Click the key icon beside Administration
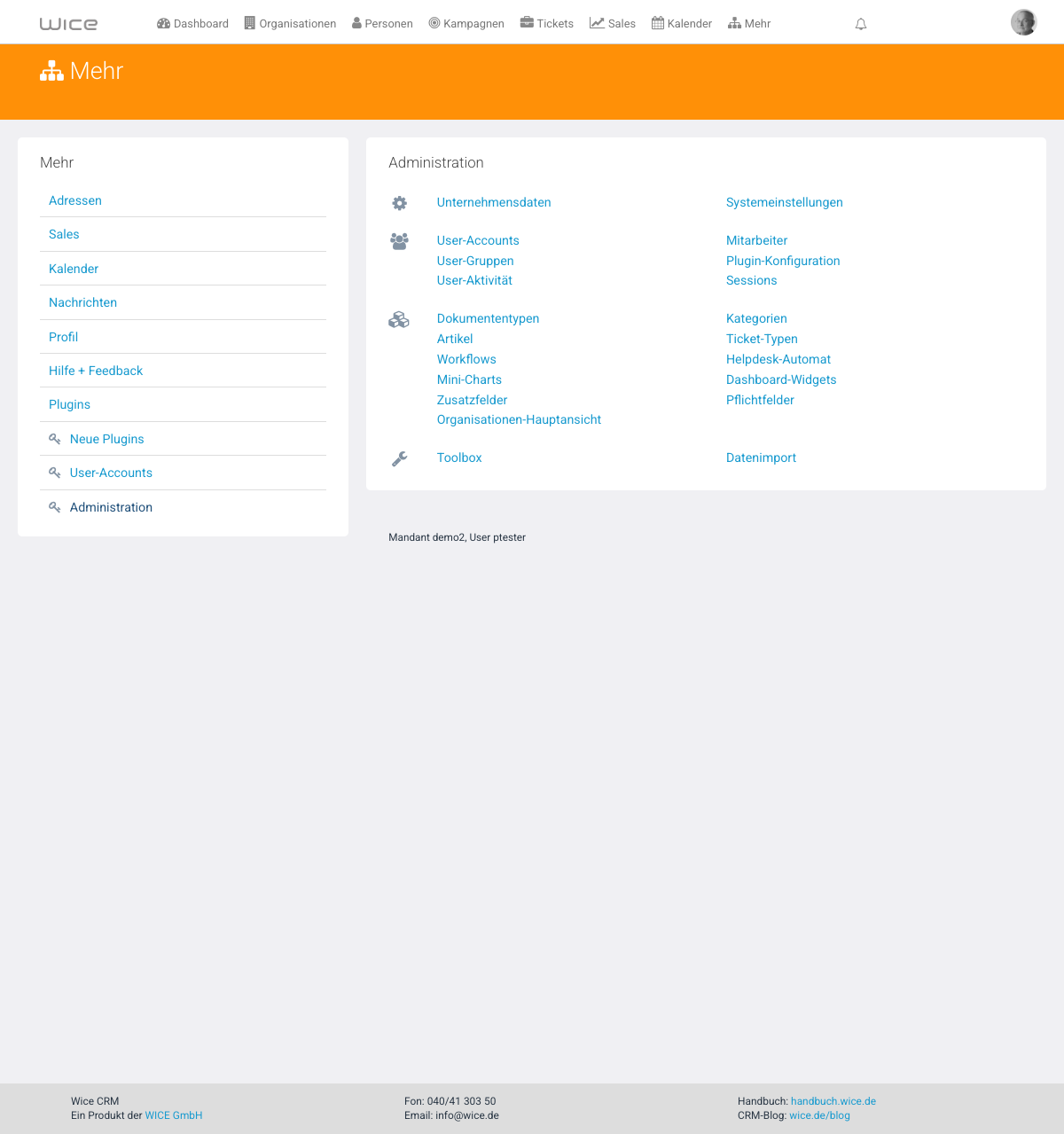Screen dimensions: 1064x1134 coord(55,507)
